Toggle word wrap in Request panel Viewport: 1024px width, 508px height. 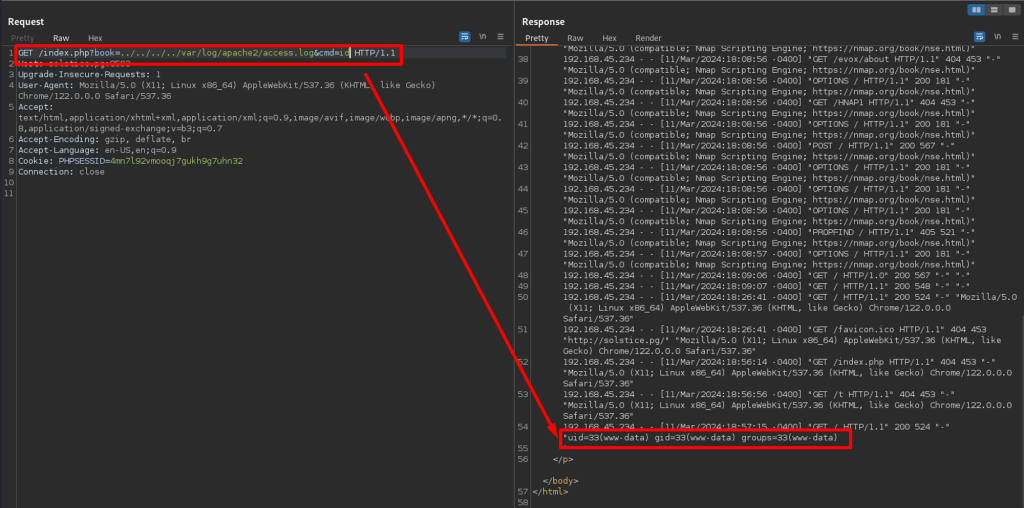[465, 37]
